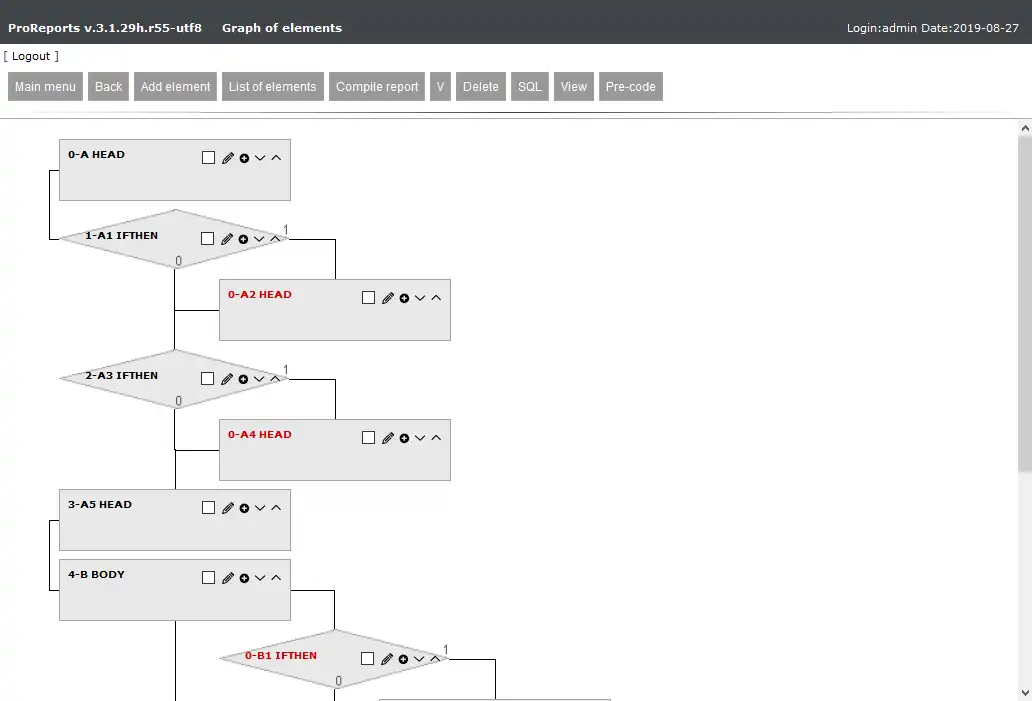Click the down chevron on 0-A4 HEAD
This screenshot has height=701, width=1032.
[420, 438]
